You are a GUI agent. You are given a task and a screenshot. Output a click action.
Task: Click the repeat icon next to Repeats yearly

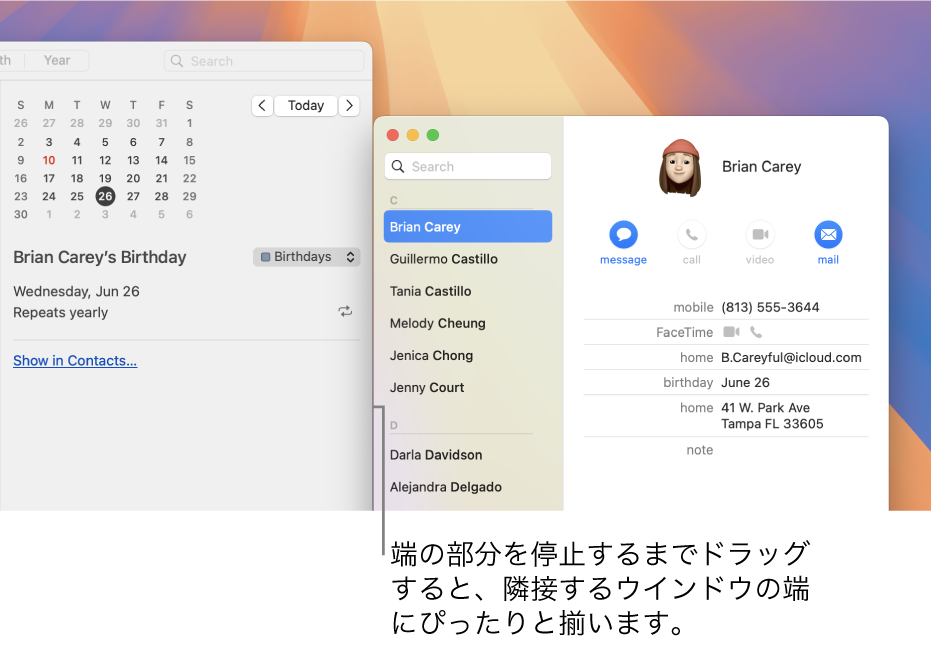tap(345, 312)
